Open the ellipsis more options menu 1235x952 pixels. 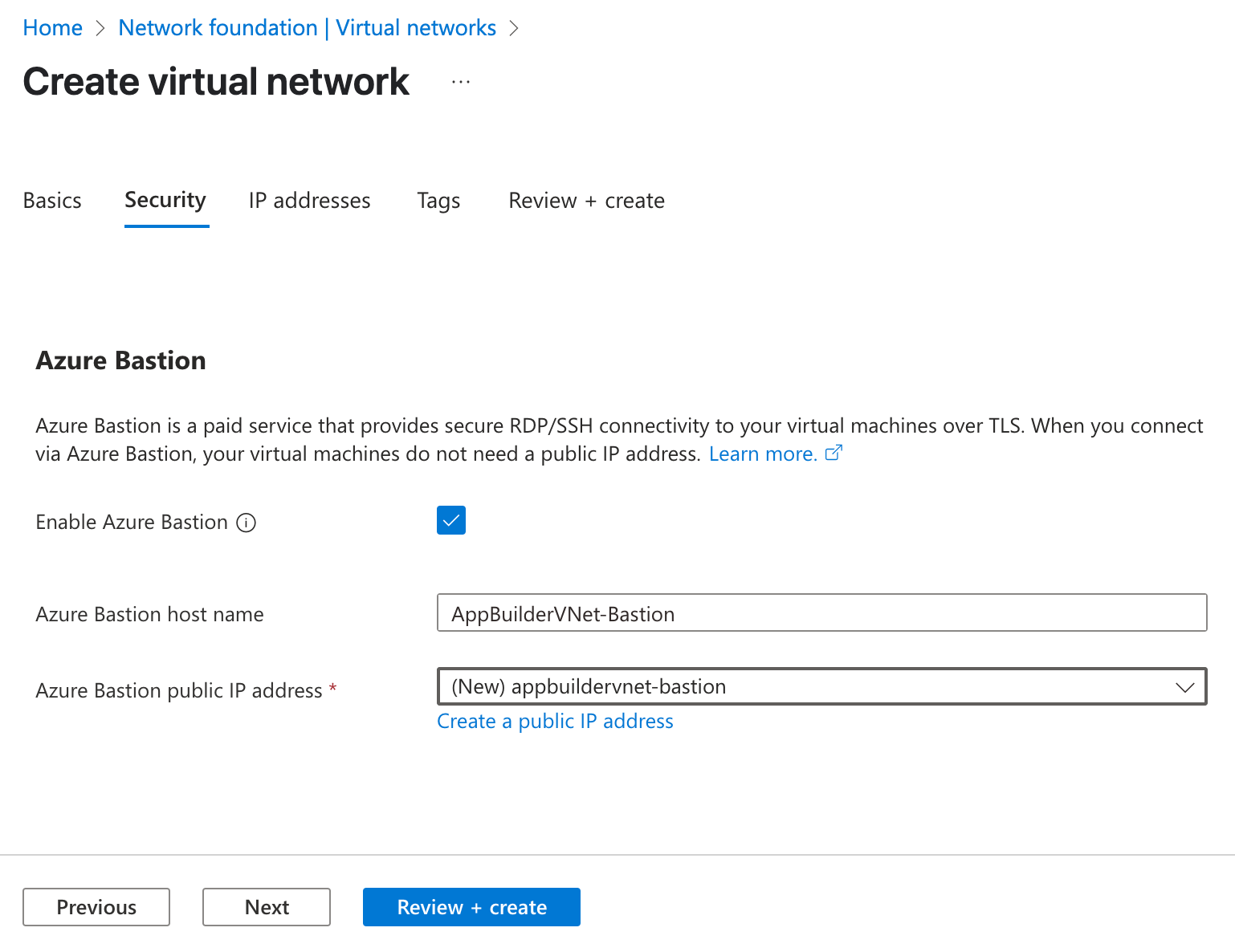pyautogui.click(x=461, y=82)
